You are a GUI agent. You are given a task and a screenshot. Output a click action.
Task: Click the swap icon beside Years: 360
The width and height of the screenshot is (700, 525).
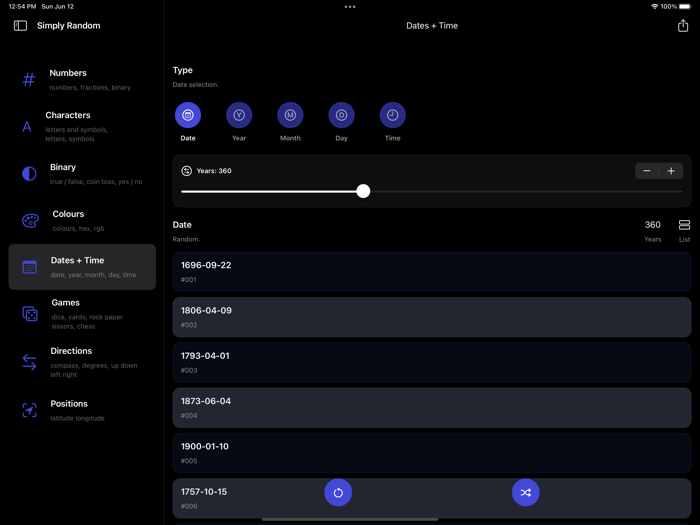tap(187, 171)
